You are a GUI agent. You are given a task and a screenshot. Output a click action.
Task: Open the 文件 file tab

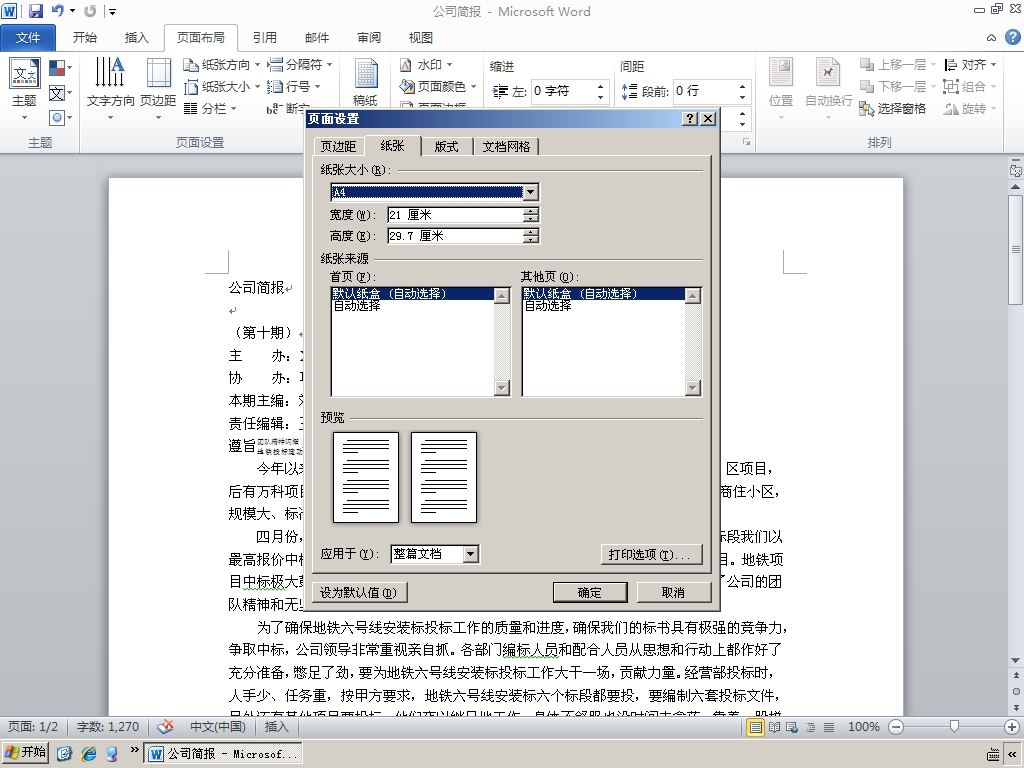27,38
